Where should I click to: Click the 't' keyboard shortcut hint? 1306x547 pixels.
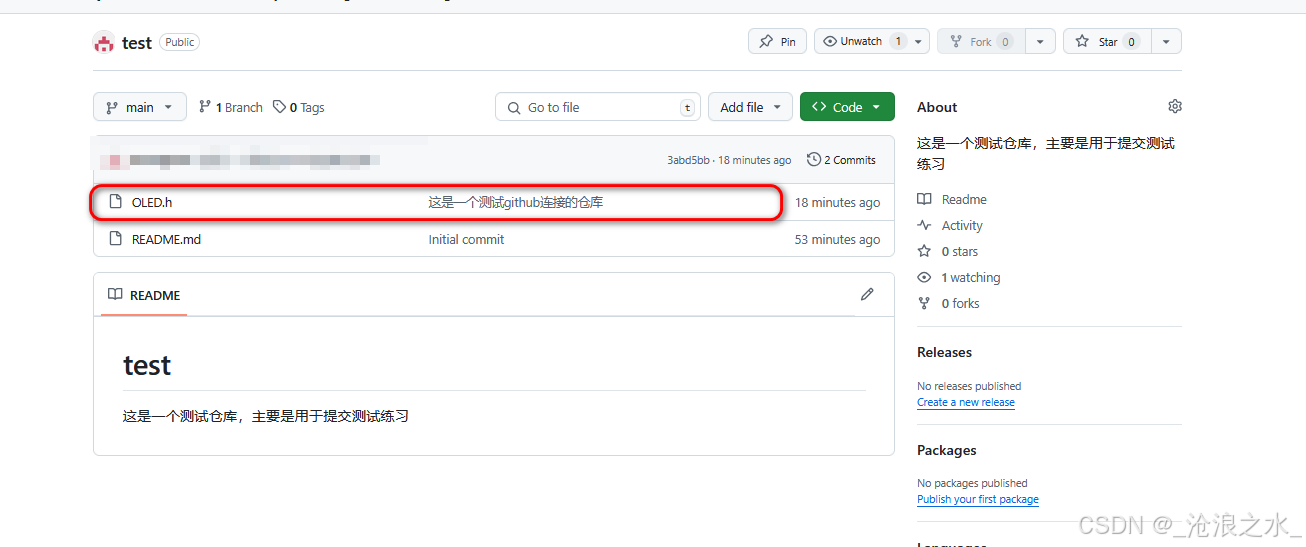point(688,108)
